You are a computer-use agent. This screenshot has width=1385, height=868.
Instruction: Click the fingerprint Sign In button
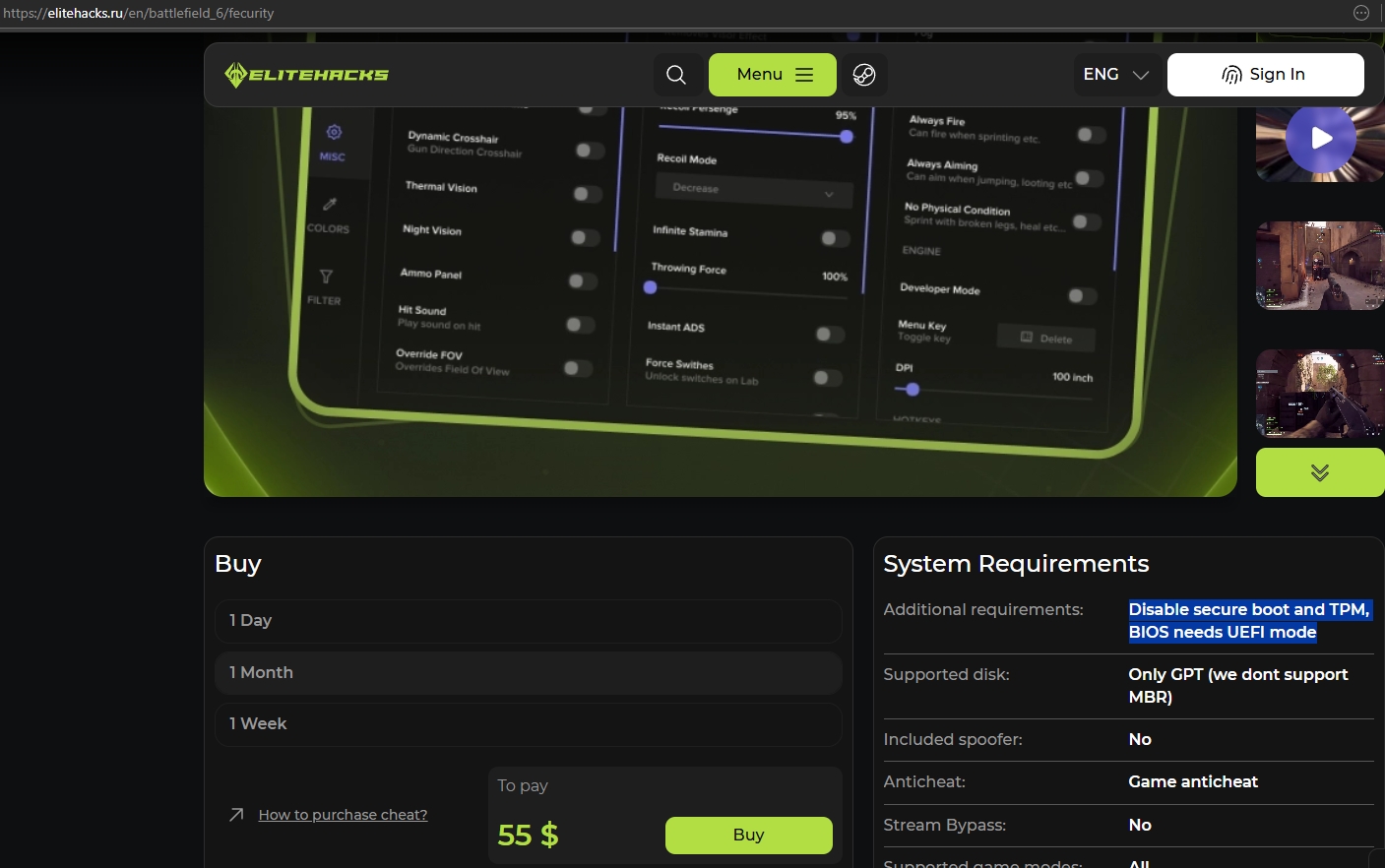click(1265, 75)
